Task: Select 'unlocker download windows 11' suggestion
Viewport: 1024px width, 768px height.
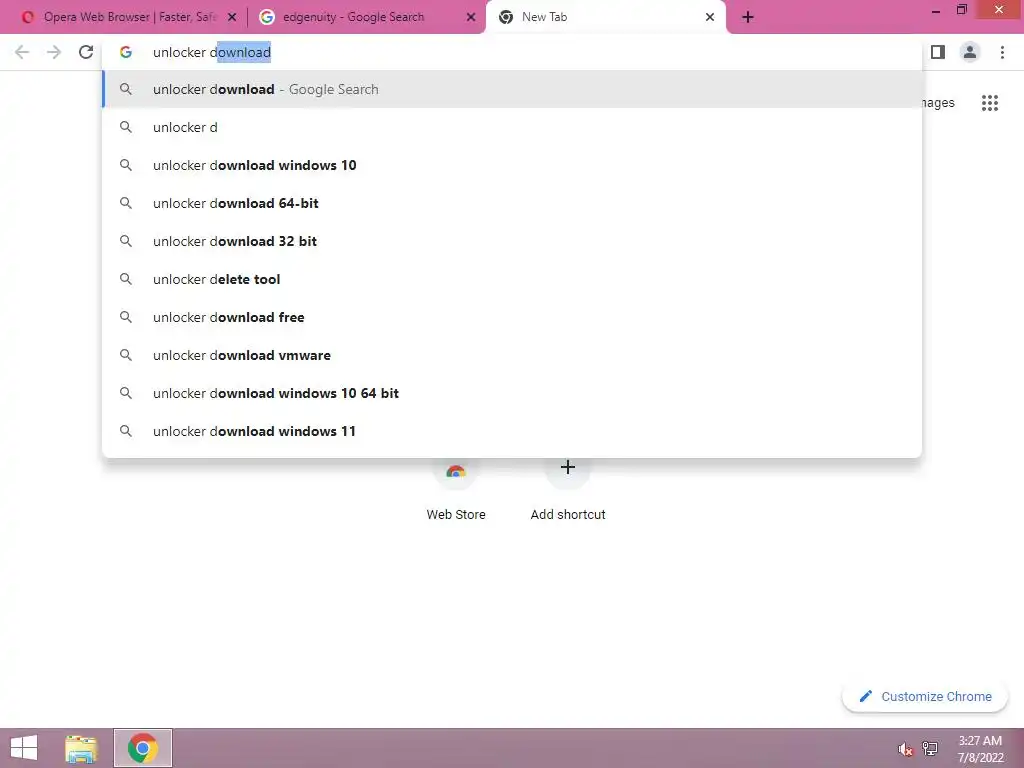Action: coord(512,431)
